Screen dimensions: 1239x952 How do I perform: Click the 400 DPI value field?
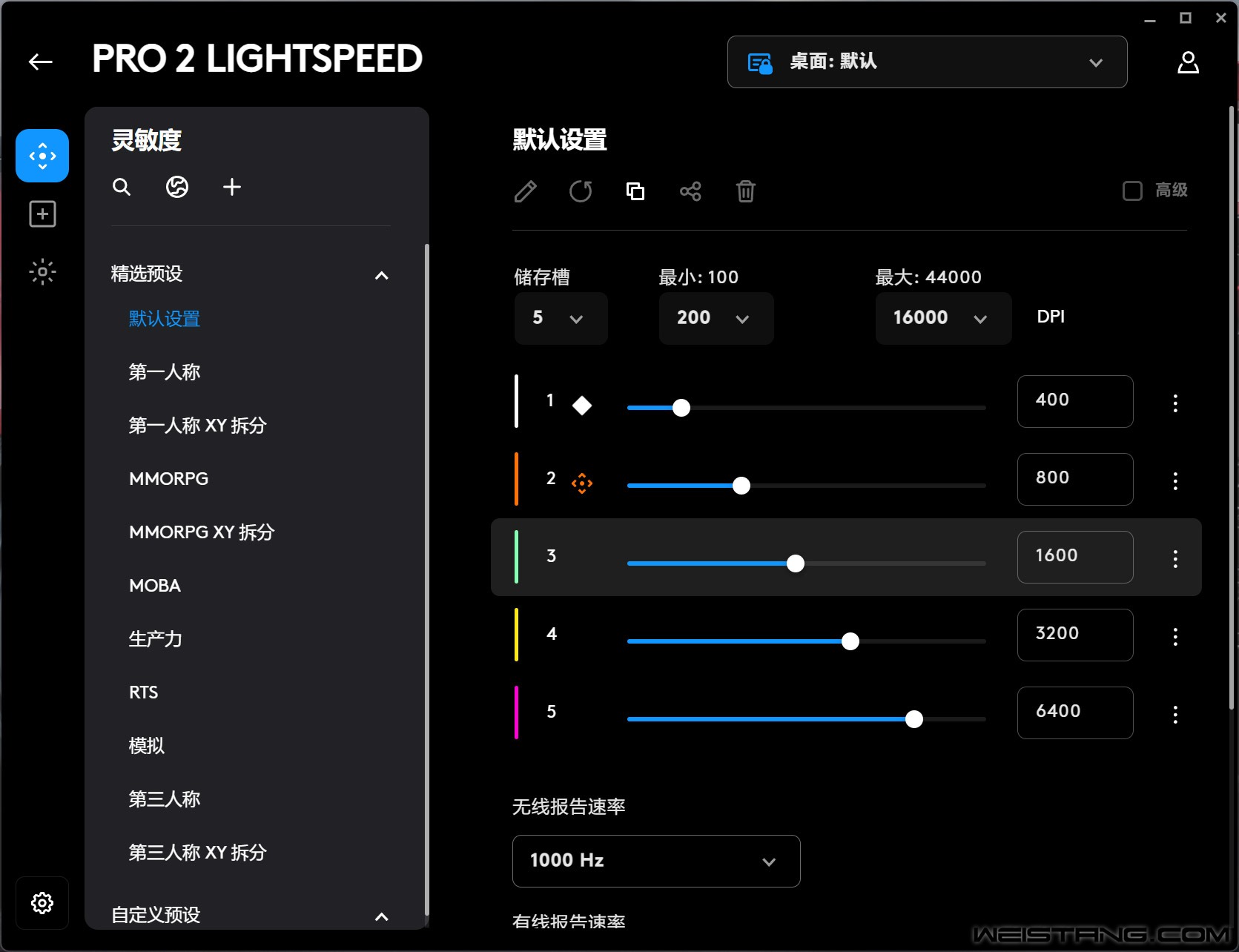[x=1075, y=401]
